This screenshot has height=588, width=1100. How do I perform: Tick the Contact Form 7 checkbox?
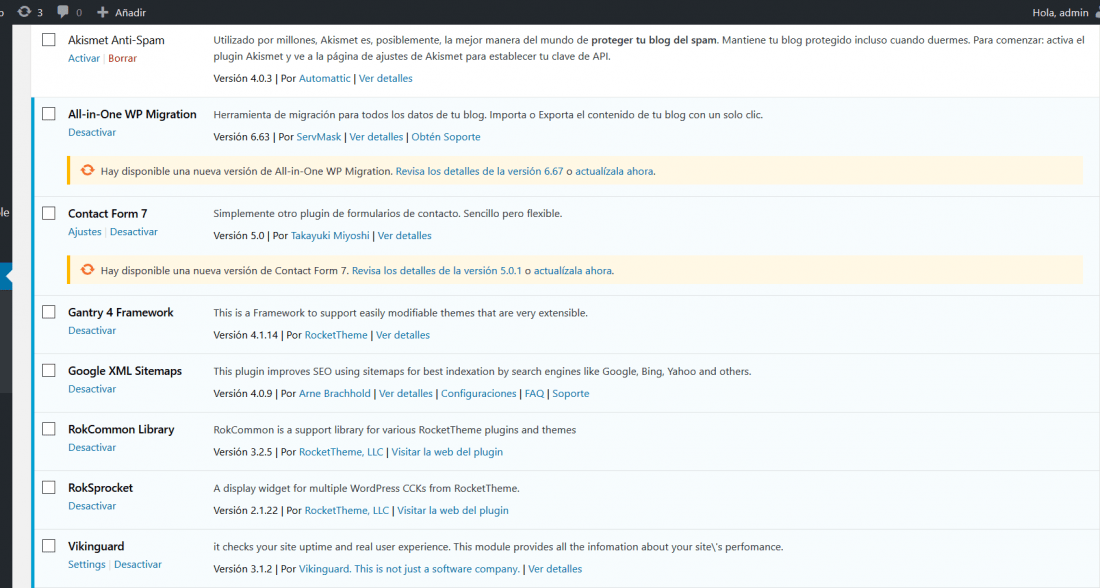48,213
